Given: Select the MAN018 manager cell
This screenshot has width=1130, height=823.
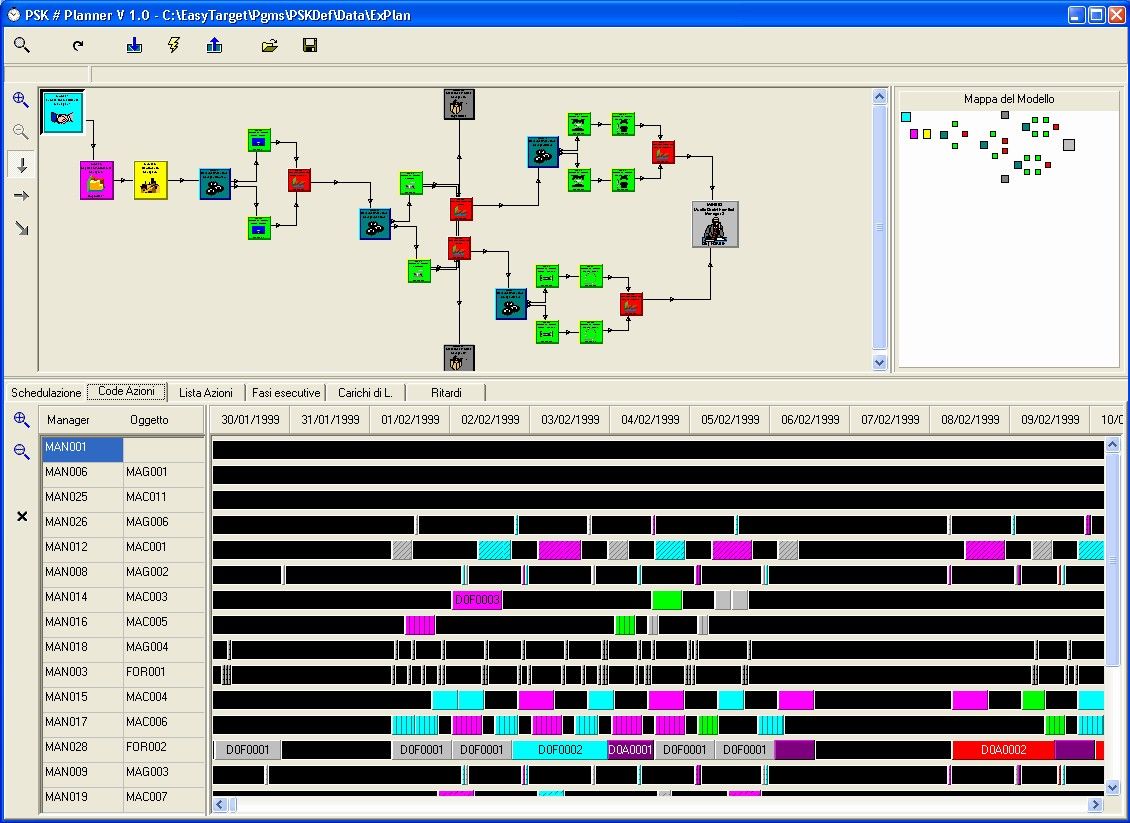Looking at the screenshot, I should [82, 647].
